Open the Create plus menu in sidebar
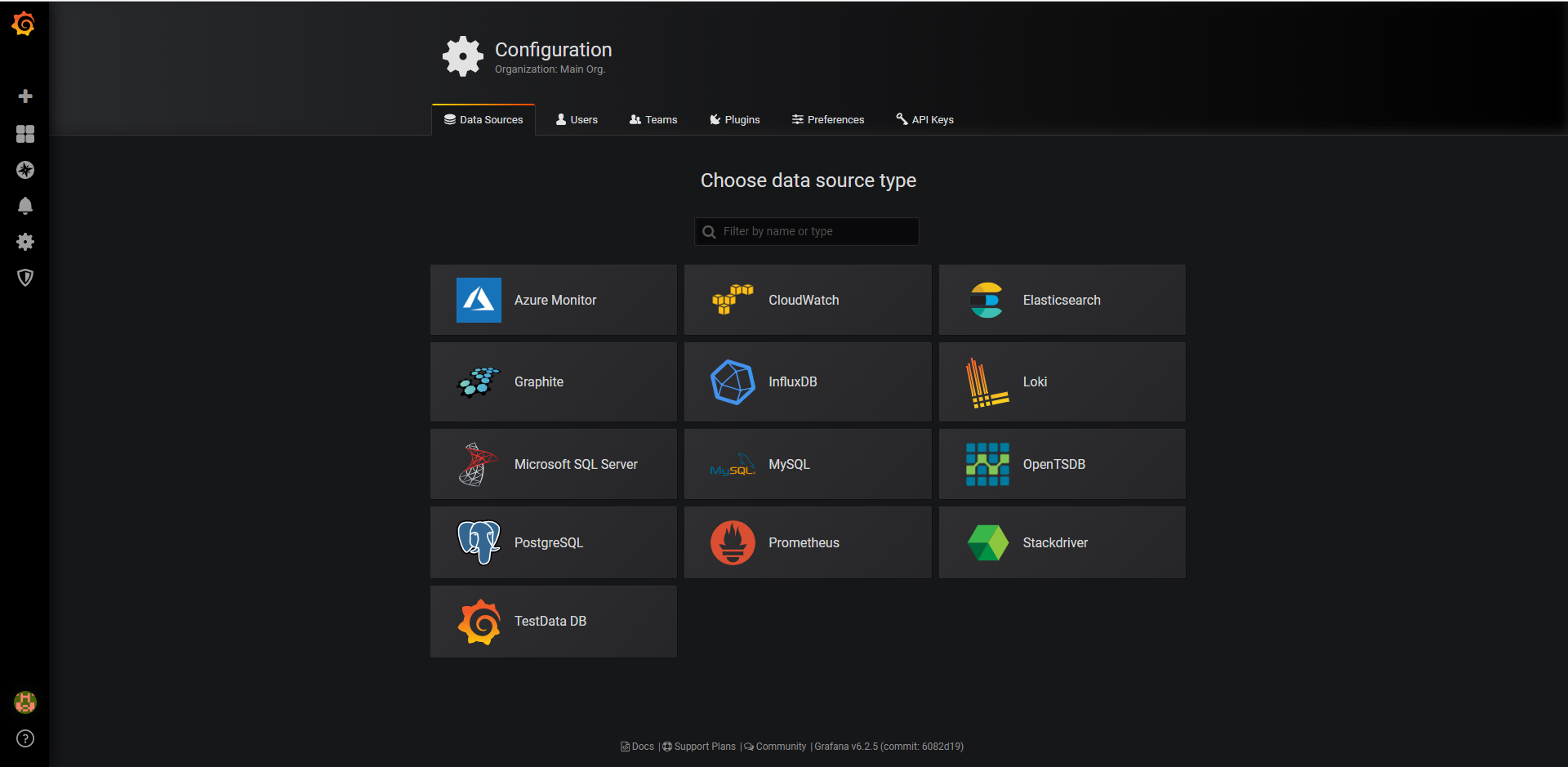Viewport: 1568px width, 767px height. (25, 96)
